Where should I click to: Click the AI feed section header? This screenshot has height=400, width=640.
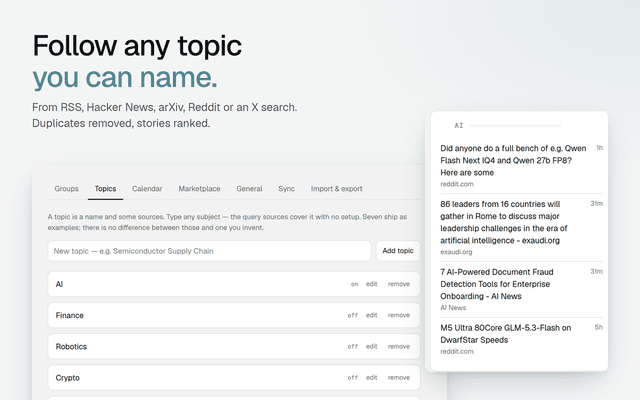(x=459, y=126)
